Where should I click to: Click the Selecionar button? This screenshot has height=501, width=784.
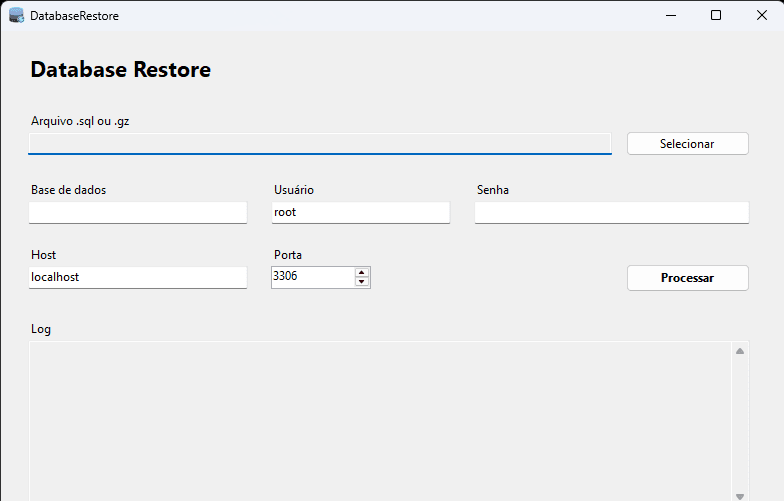point(688,144)
